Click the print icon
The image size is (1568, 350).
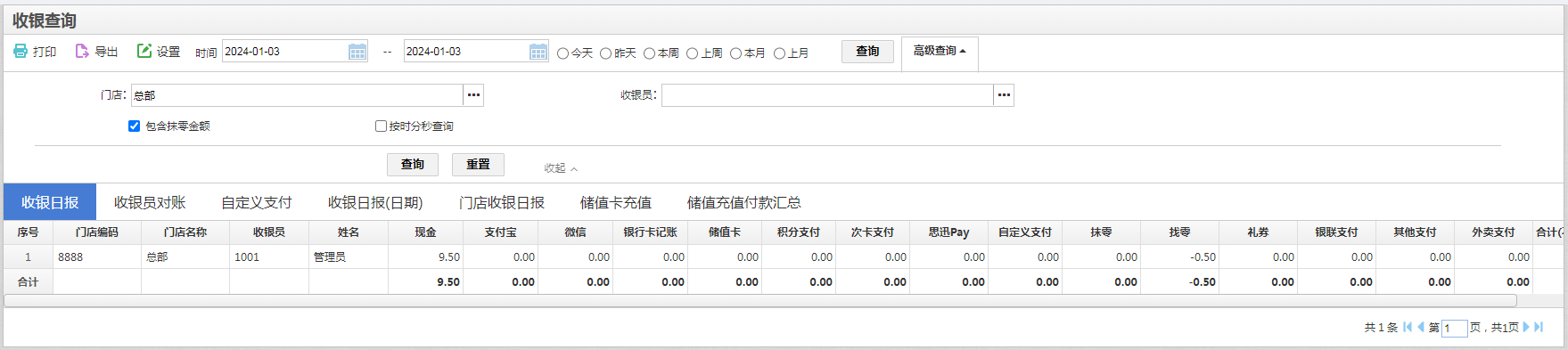(x=21, y=52)
